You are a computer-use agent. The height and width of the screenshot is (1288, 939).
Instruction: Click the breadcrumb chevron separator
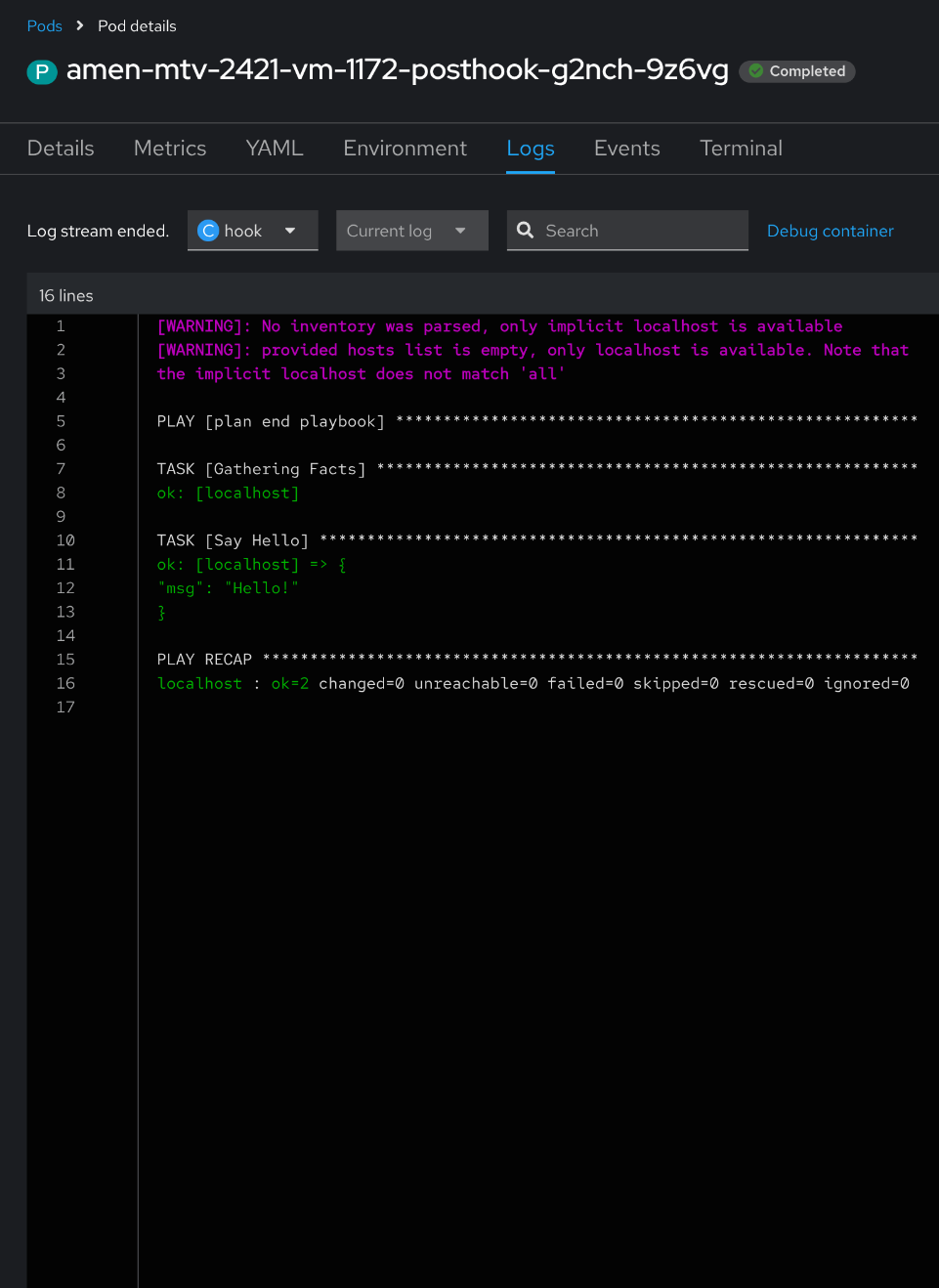tap(80, 26)
